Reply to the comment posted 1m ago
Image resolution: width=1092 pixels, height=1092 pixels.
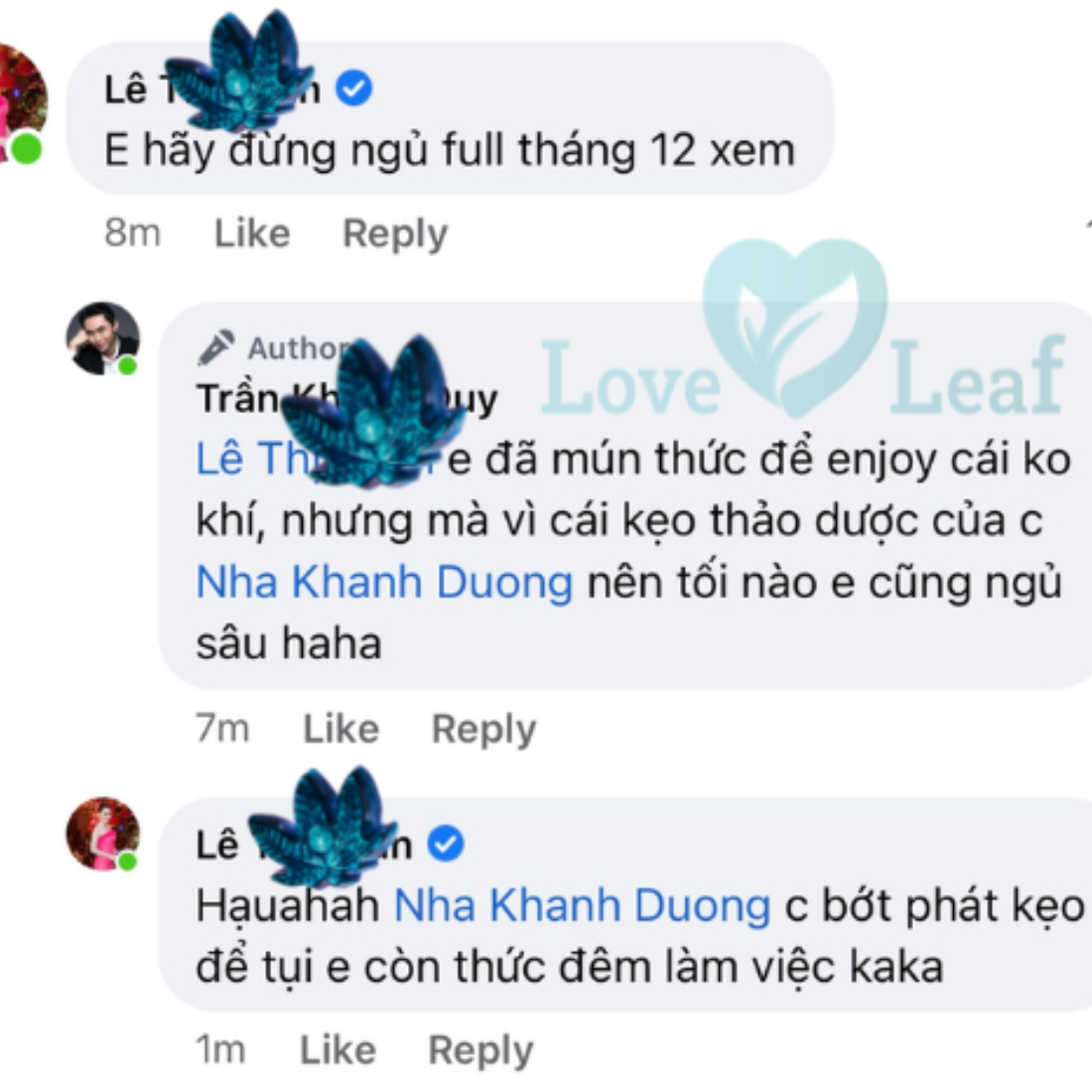point(480,1051)
